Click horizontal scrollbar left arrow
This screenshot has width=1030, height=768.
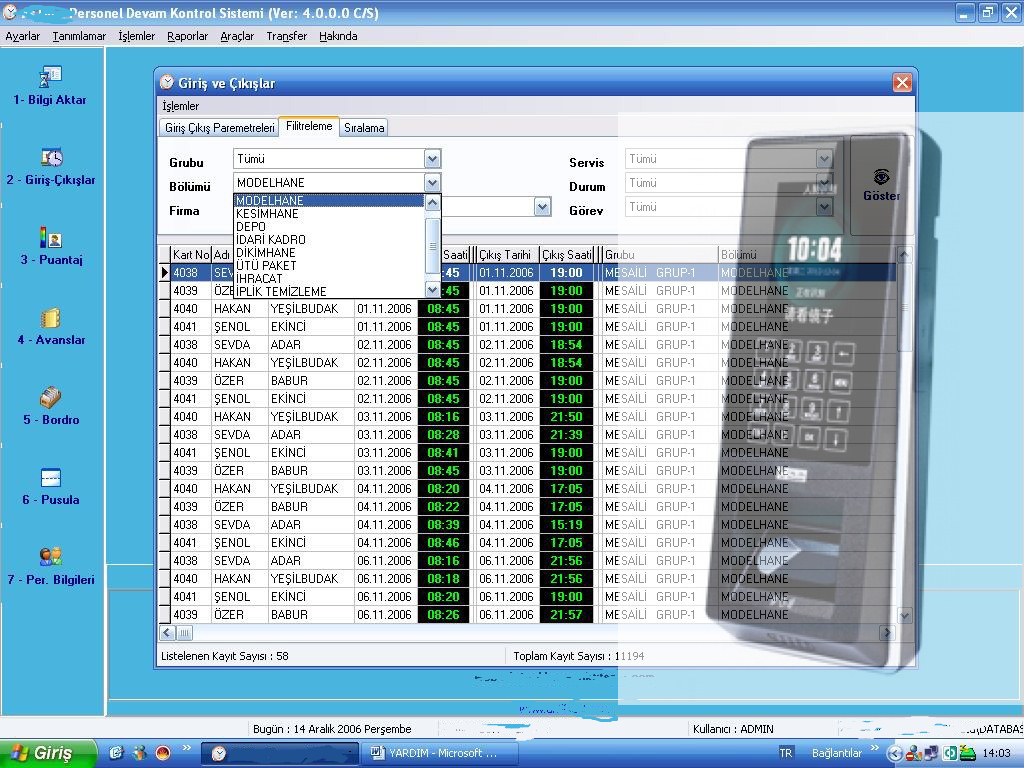168,633
